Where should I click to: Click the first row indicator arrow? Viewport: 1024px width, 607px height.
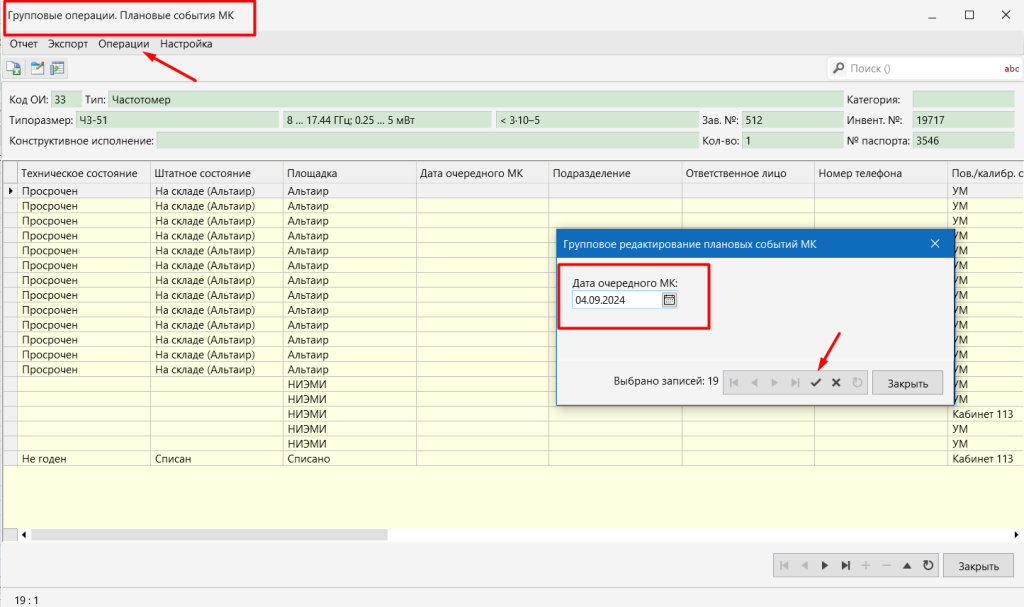tap(10, 191)
